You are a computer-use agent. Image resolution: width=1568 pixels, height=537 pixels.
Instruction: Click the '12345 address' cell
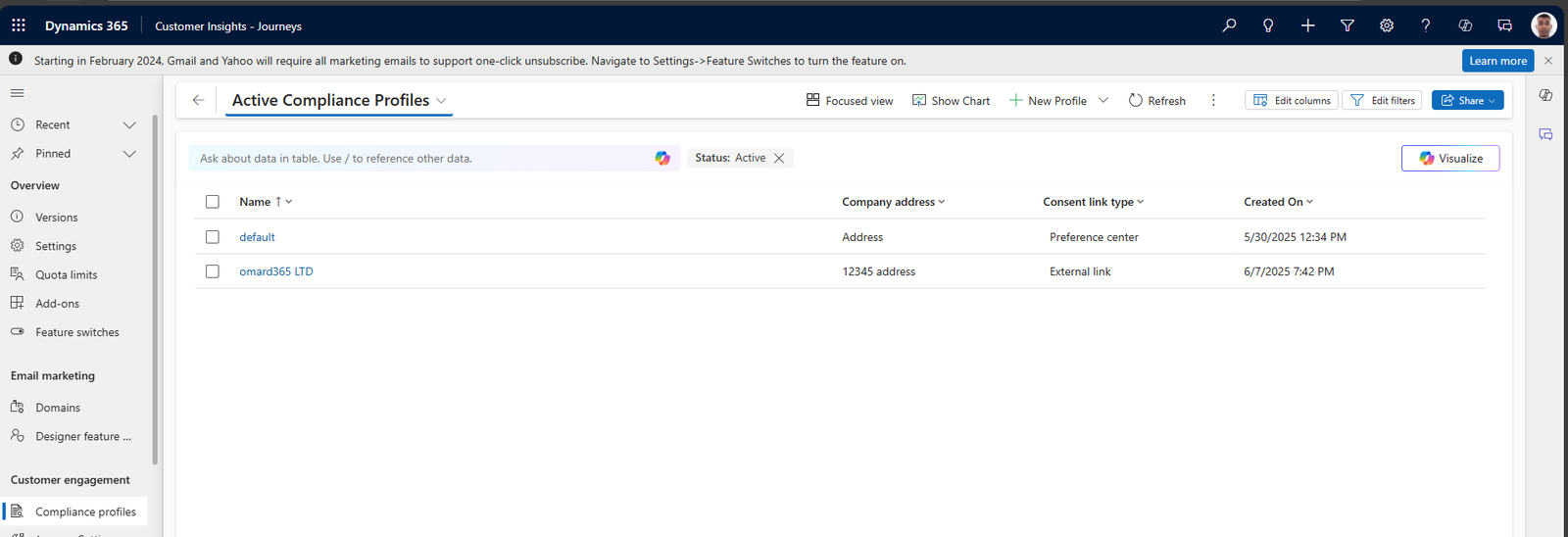(879, 271)
